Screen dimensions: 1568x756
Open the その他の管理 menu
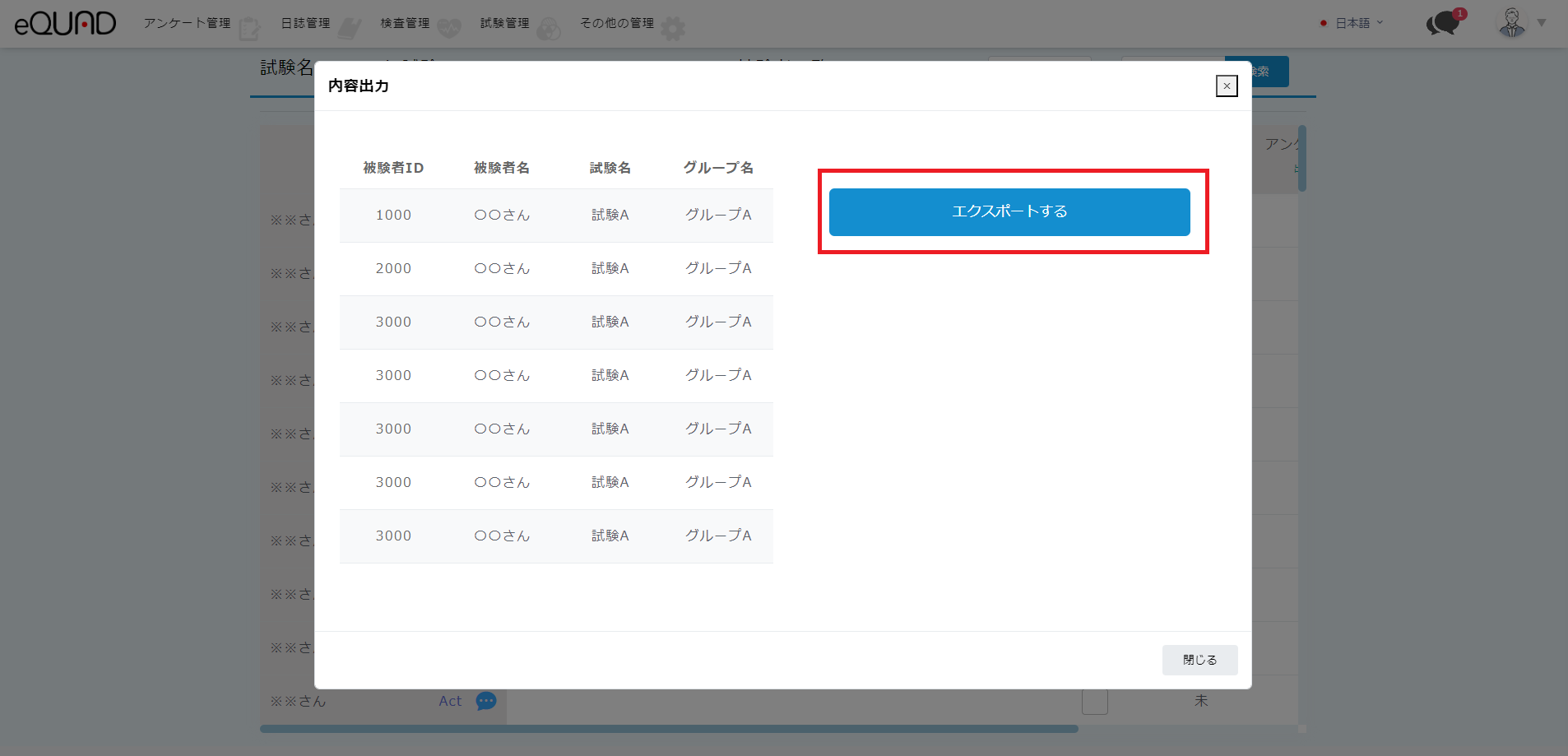[617, 23]
